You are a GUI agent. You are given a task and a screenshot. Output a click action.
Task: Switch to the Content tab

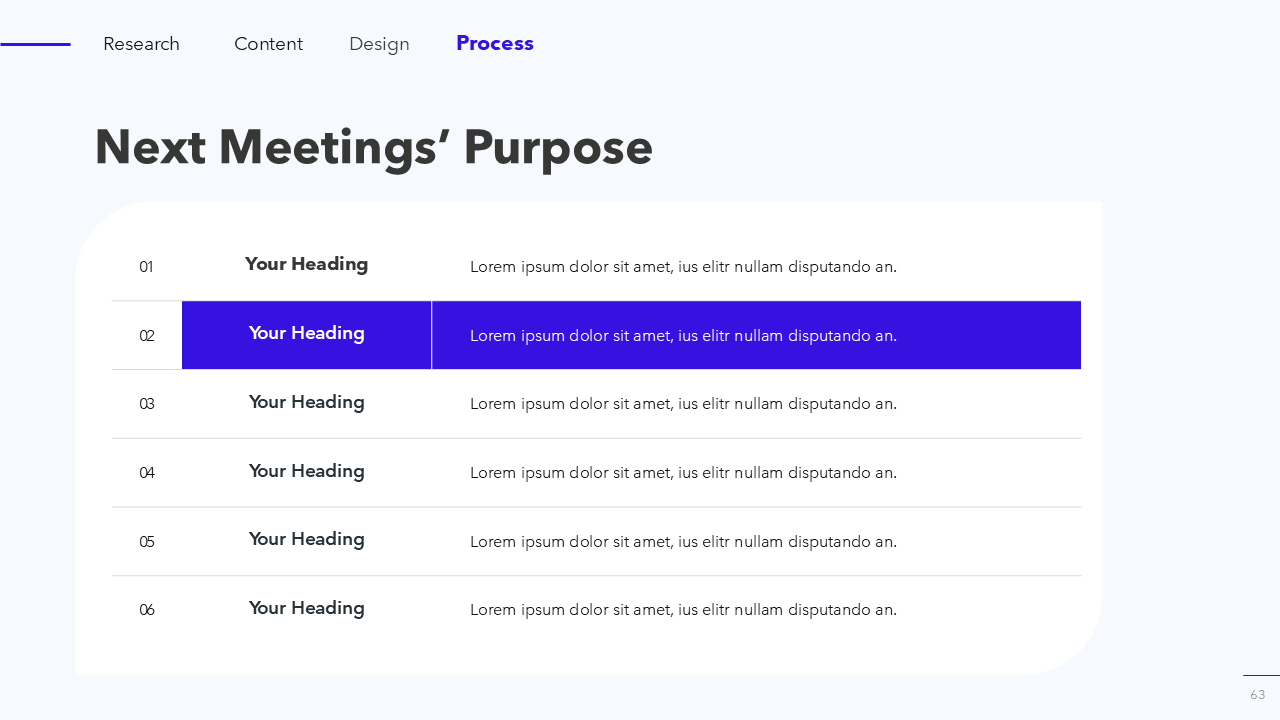(x=268, y=44)
